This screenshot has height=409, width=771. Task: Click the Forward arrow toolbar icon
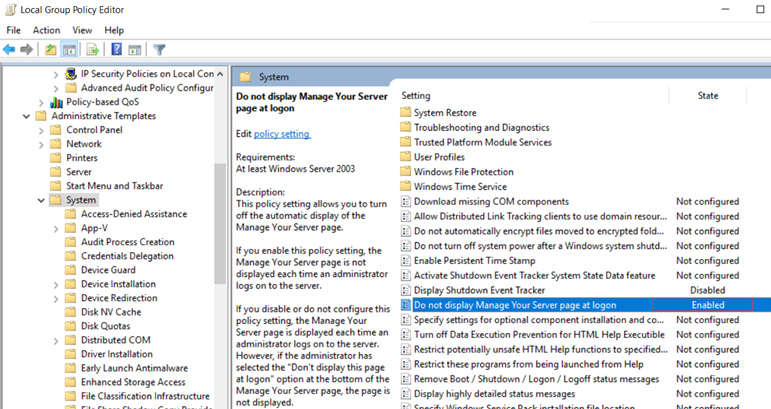27,49
